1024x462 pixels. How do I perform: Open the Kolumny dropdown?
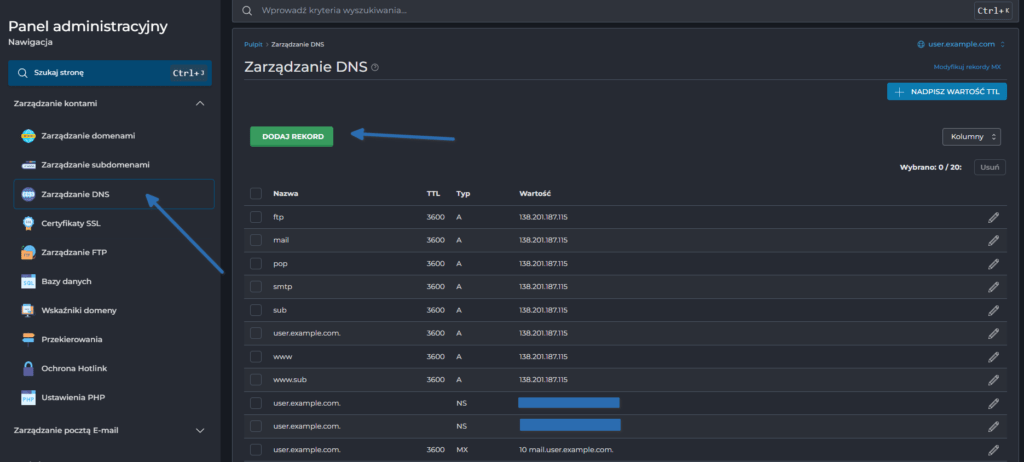pyautogui.click(x=970, y=137)
